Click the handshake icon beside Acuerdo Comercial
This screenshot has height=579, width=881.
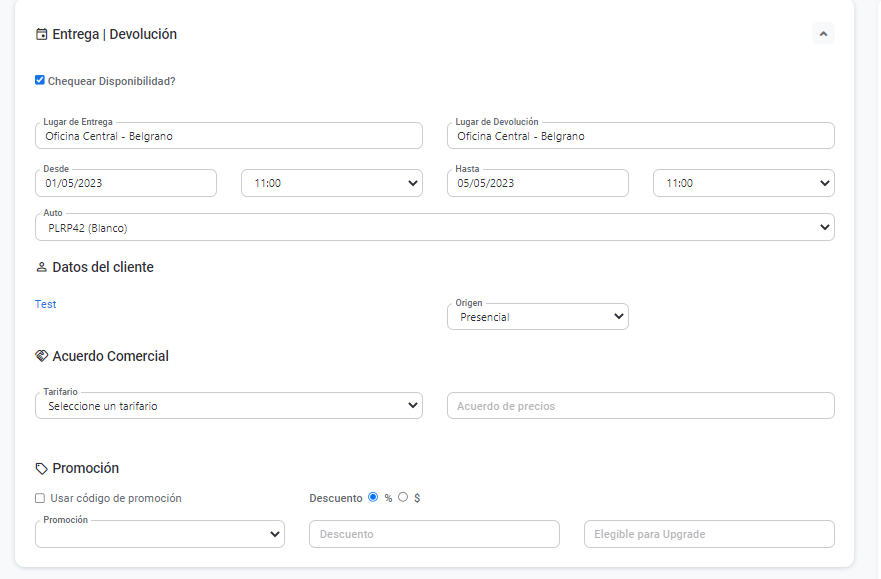click(x=41, y=356)
